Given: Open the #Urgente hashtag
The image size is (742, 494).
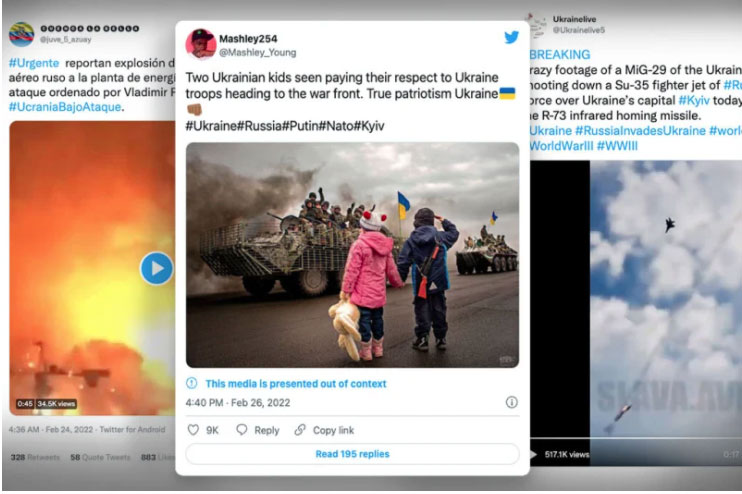Looking at the screenshot, I should point(34,63).
